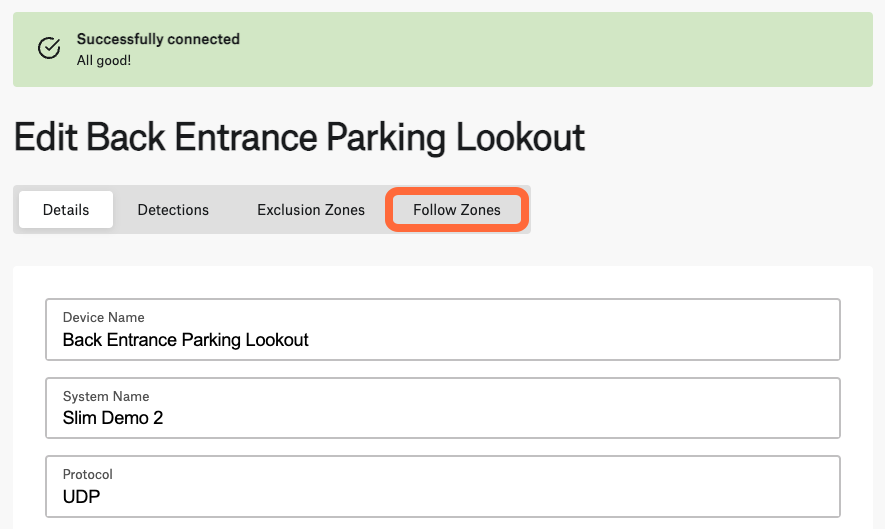Click the "Successfully connected" banner title
885x529 pixels.
(x=158, y=39)
